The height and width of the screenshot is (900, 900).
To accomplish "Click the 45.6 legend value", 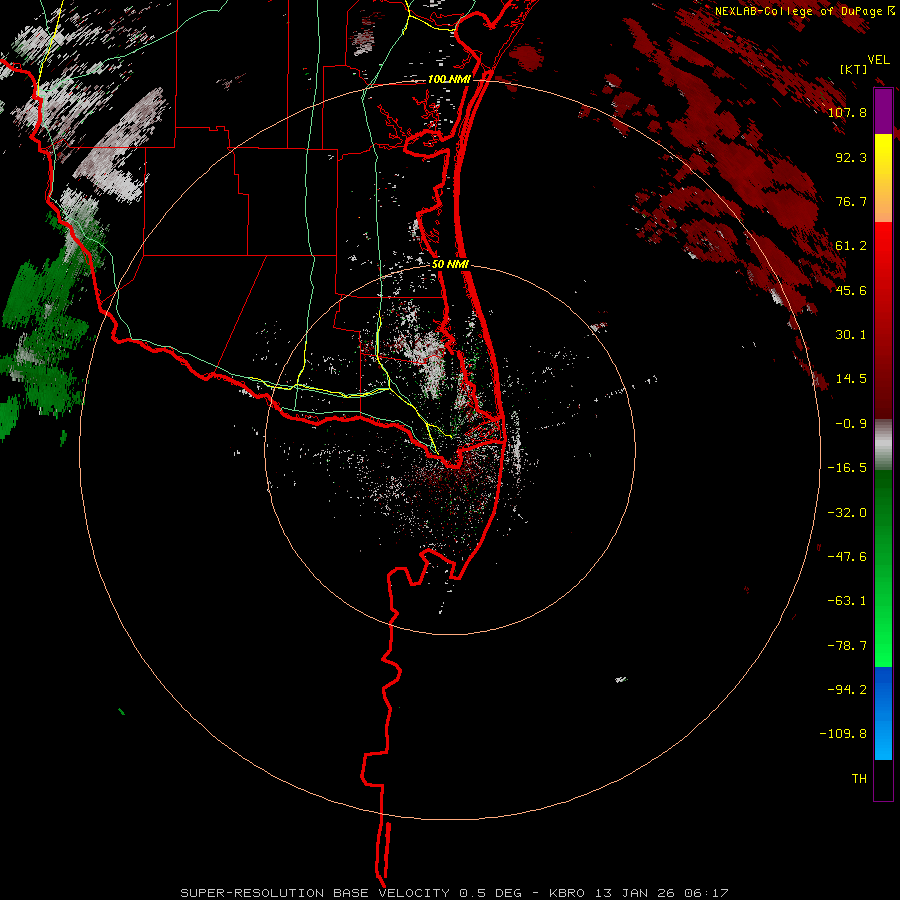I will click(x=851, y=290).
